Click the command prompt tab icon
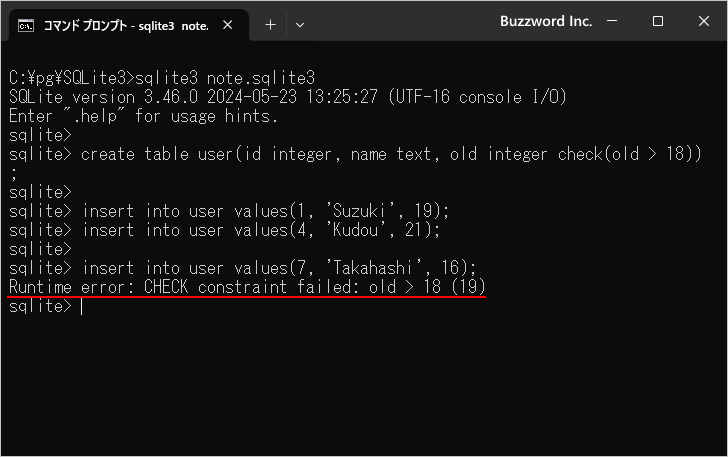Screen dimensions: 728x457 click(28, 25)
